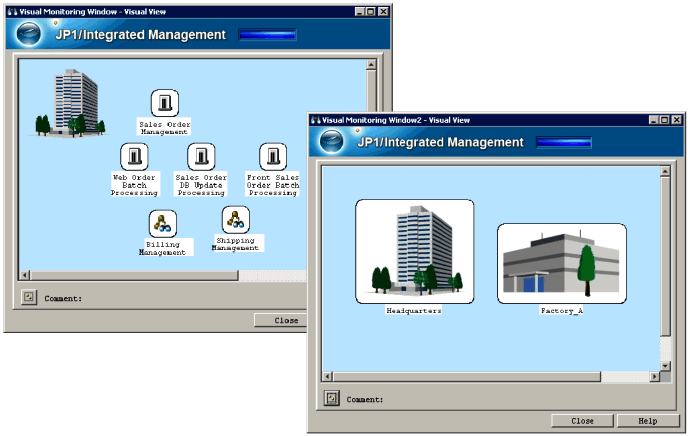Click the blue progress bar in Visual Monitoring Window2 header

click(x=564, y=142)
